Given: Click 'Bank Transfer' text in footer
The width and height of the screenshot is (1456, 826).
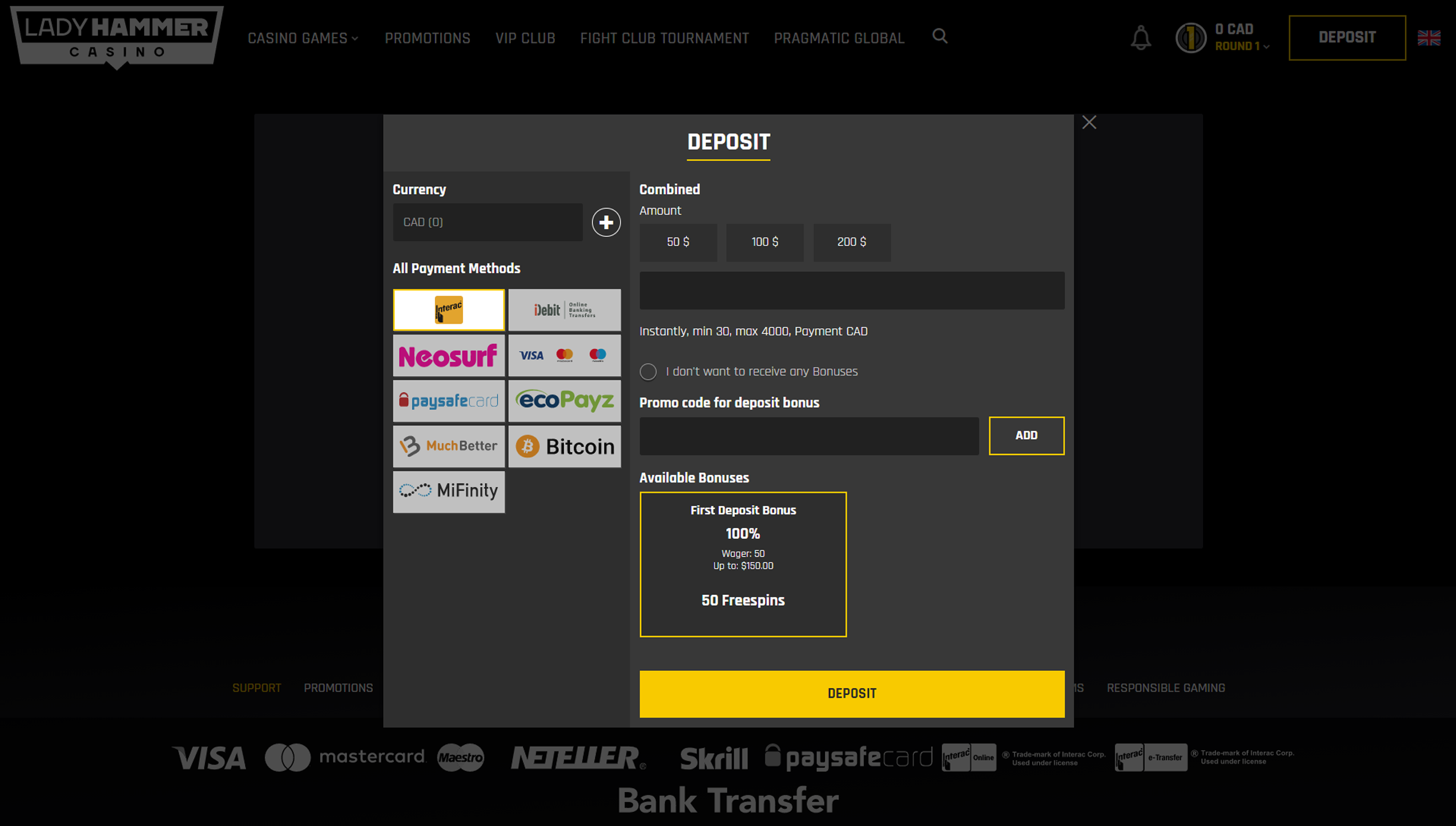Looking at the screenshot, I should 727,800.
